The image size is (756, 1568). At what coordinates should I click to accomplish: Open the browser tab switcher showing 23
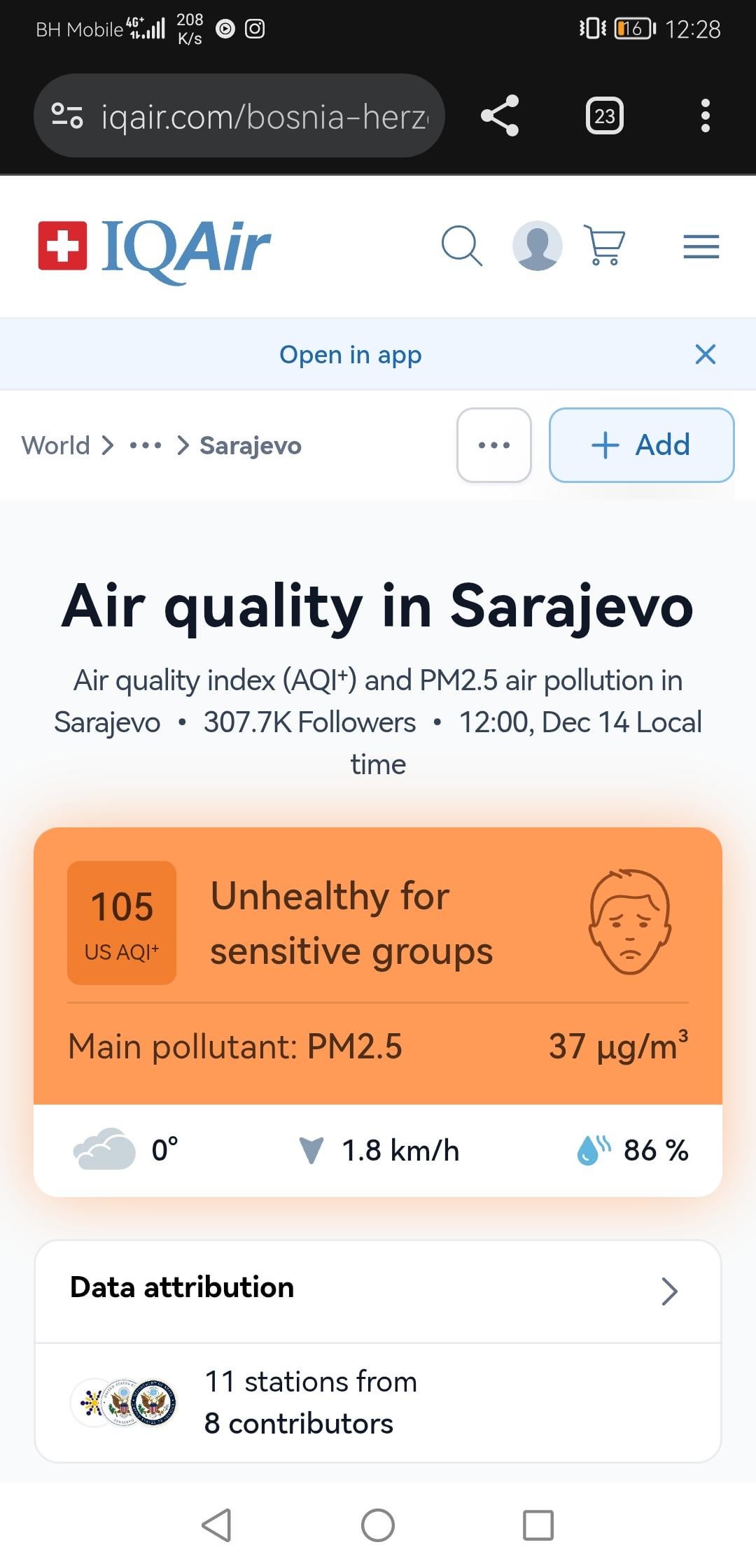(604, 115)
